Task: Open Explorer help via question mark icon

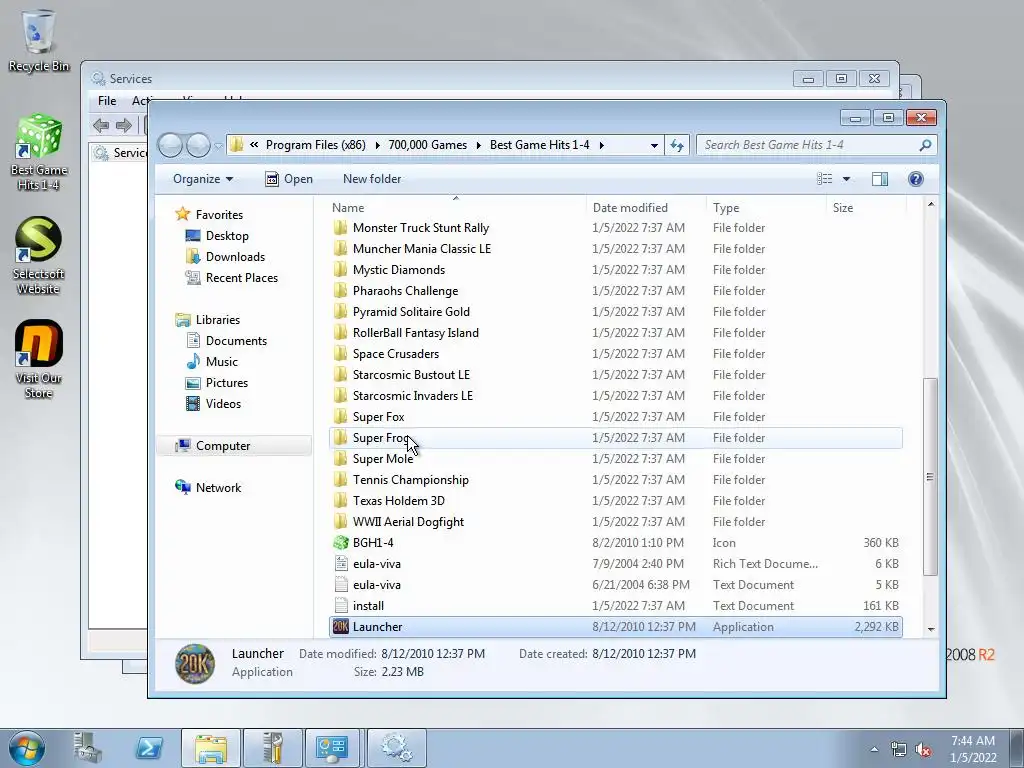Action: point(916,179)
